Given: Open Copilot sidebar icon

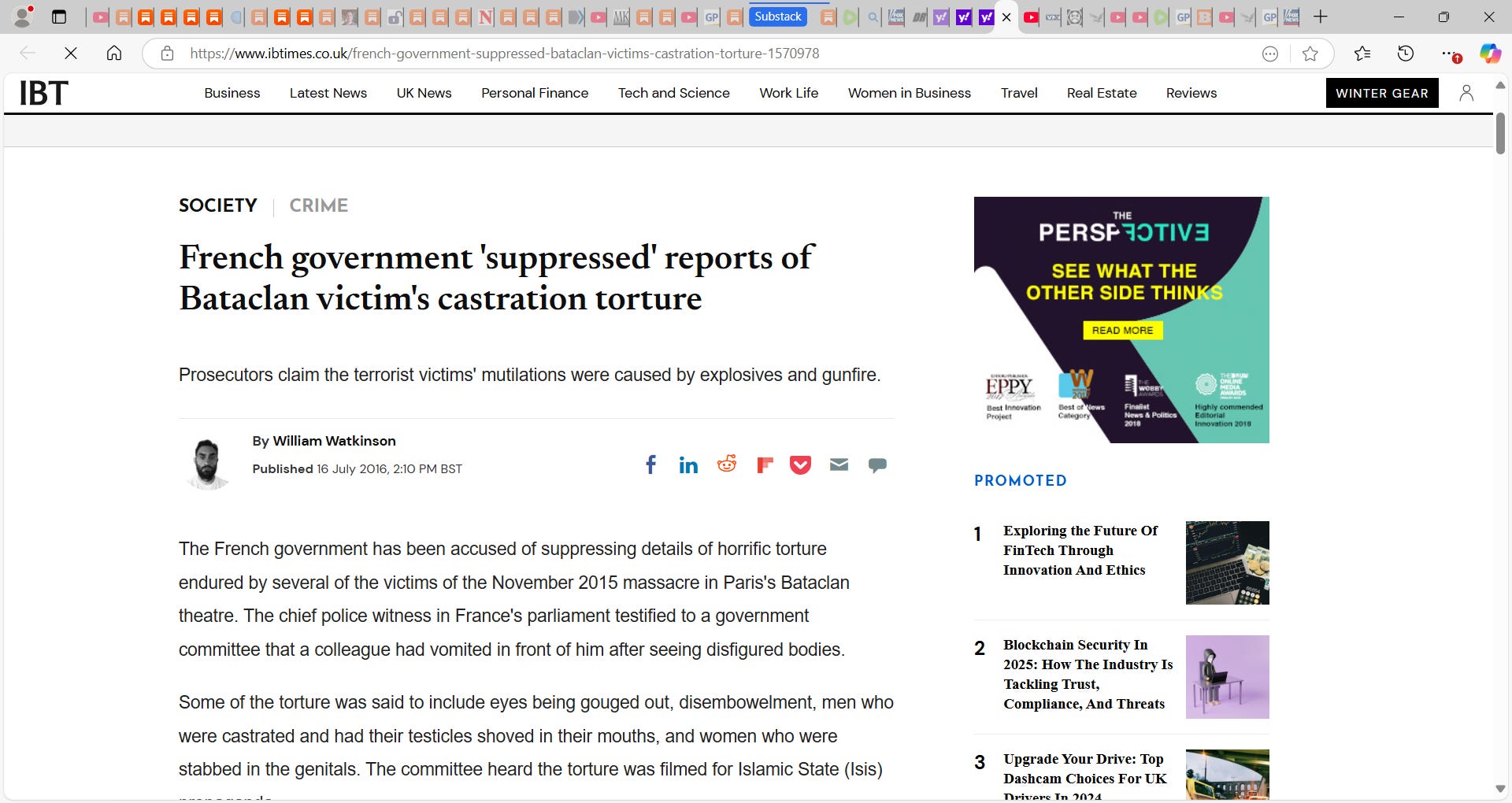Looking at the screenshot, I should tap(1490, 53).
